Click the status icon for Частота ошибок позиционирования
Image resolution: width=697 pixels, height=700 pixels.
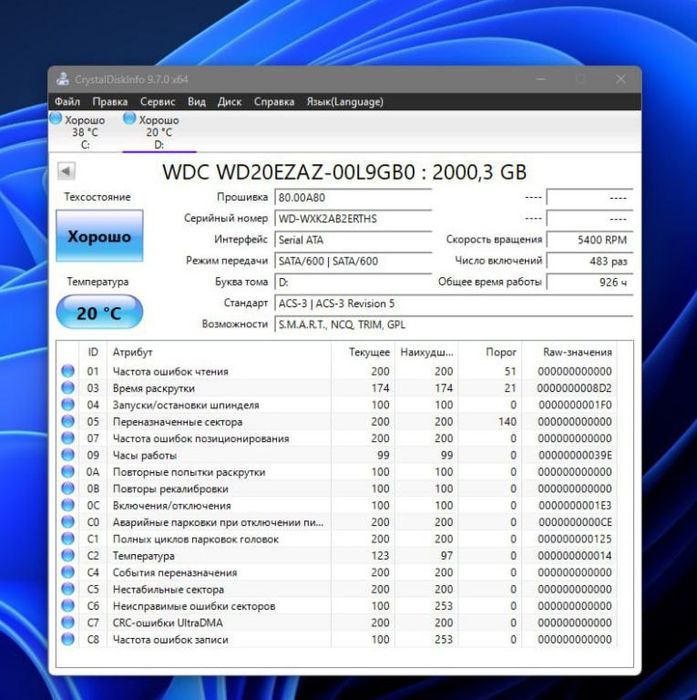68,438
